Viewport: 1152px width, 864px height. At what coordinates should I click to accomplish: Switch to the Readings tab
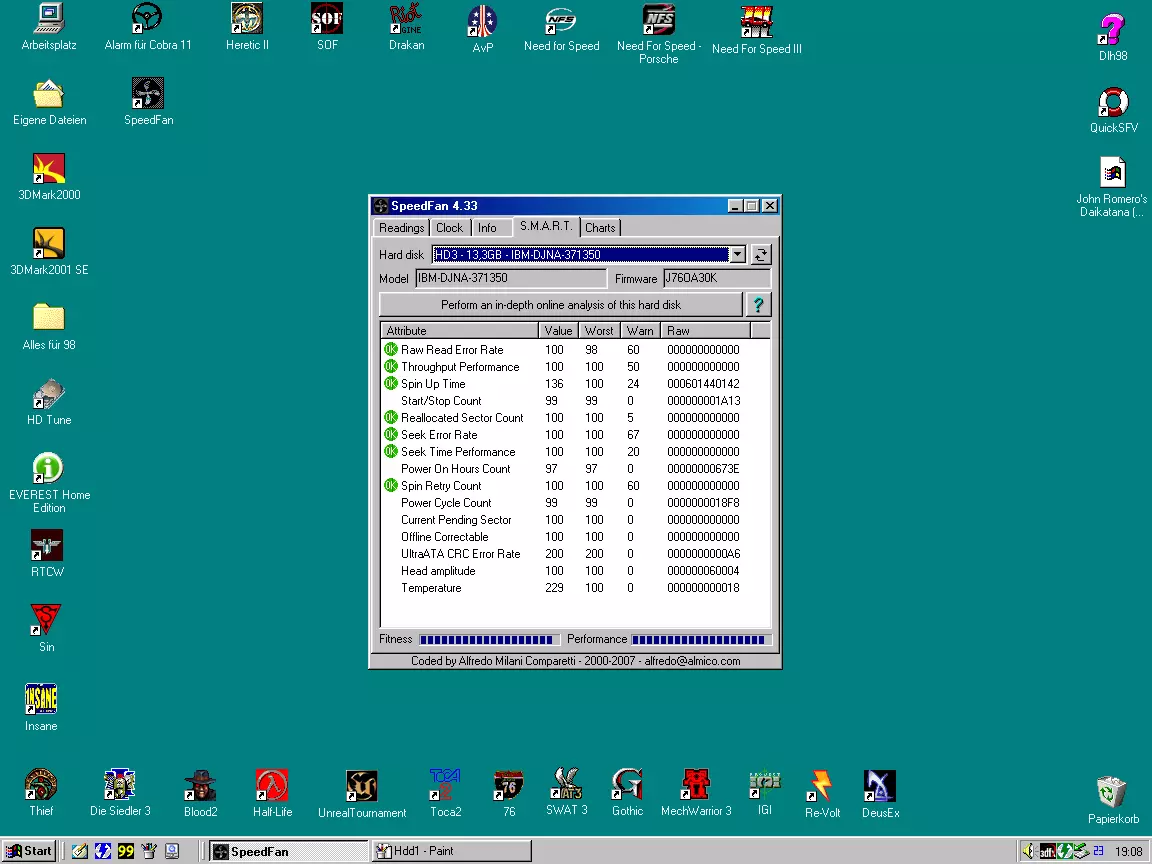[401, 228]
